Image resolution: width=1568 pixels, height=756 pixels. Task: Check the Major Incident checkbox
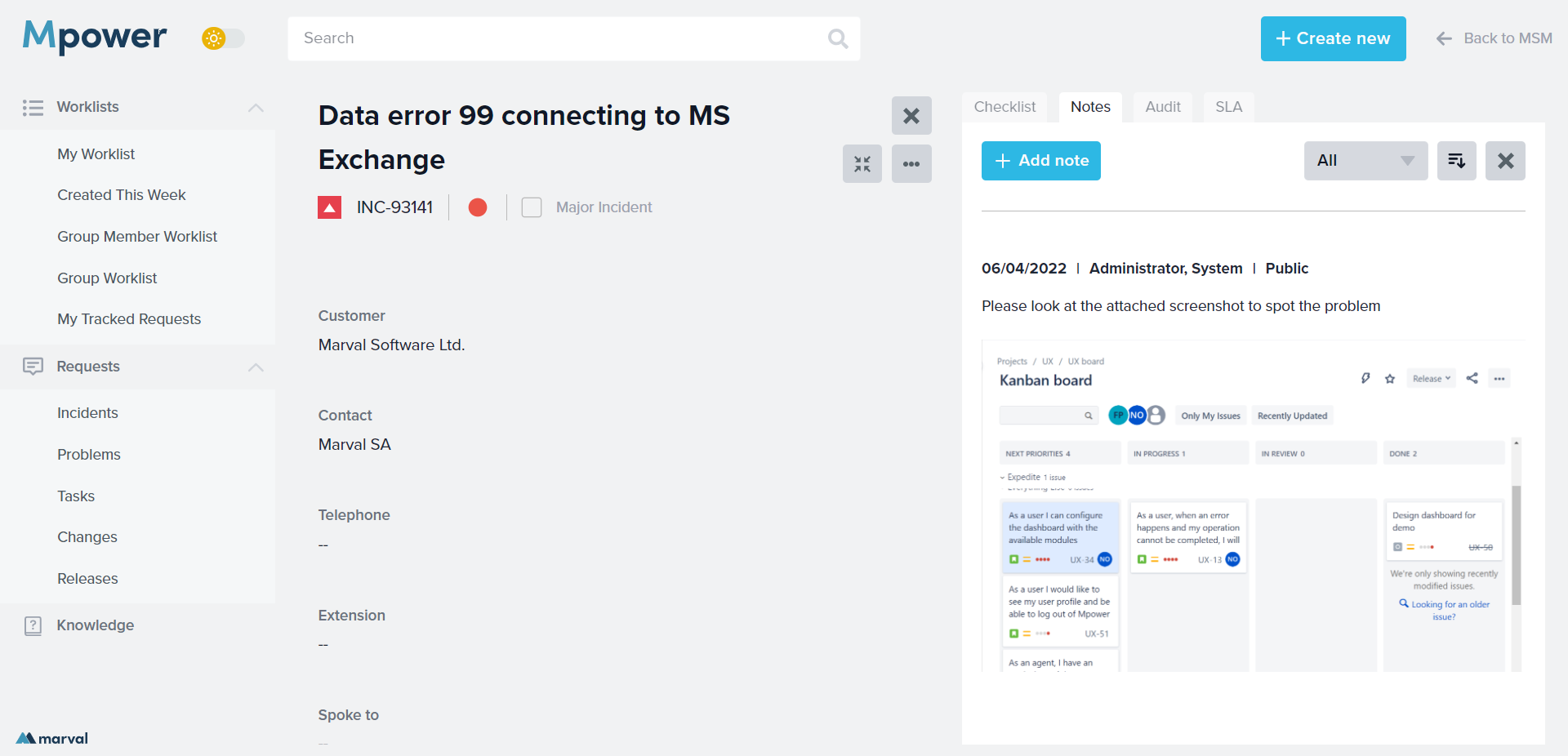tap(532, 207)
